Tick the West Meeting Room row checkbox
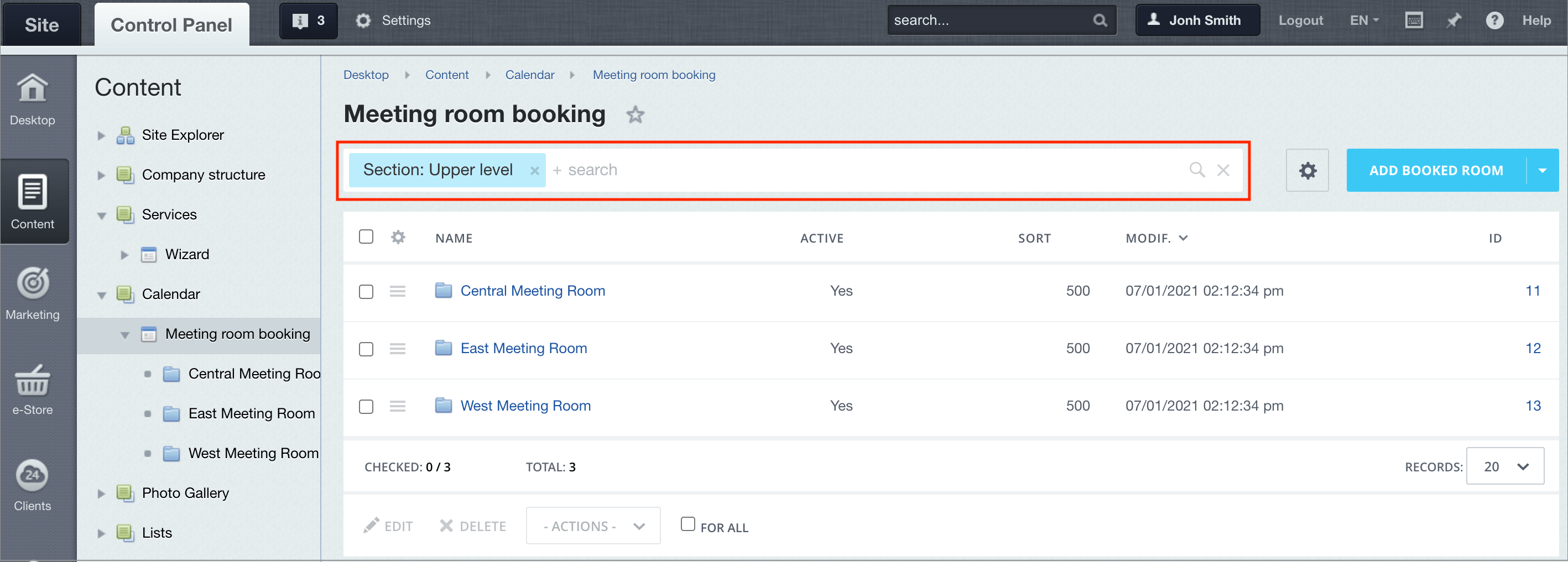The image size is (1568, 562). (x=366, y=406)
